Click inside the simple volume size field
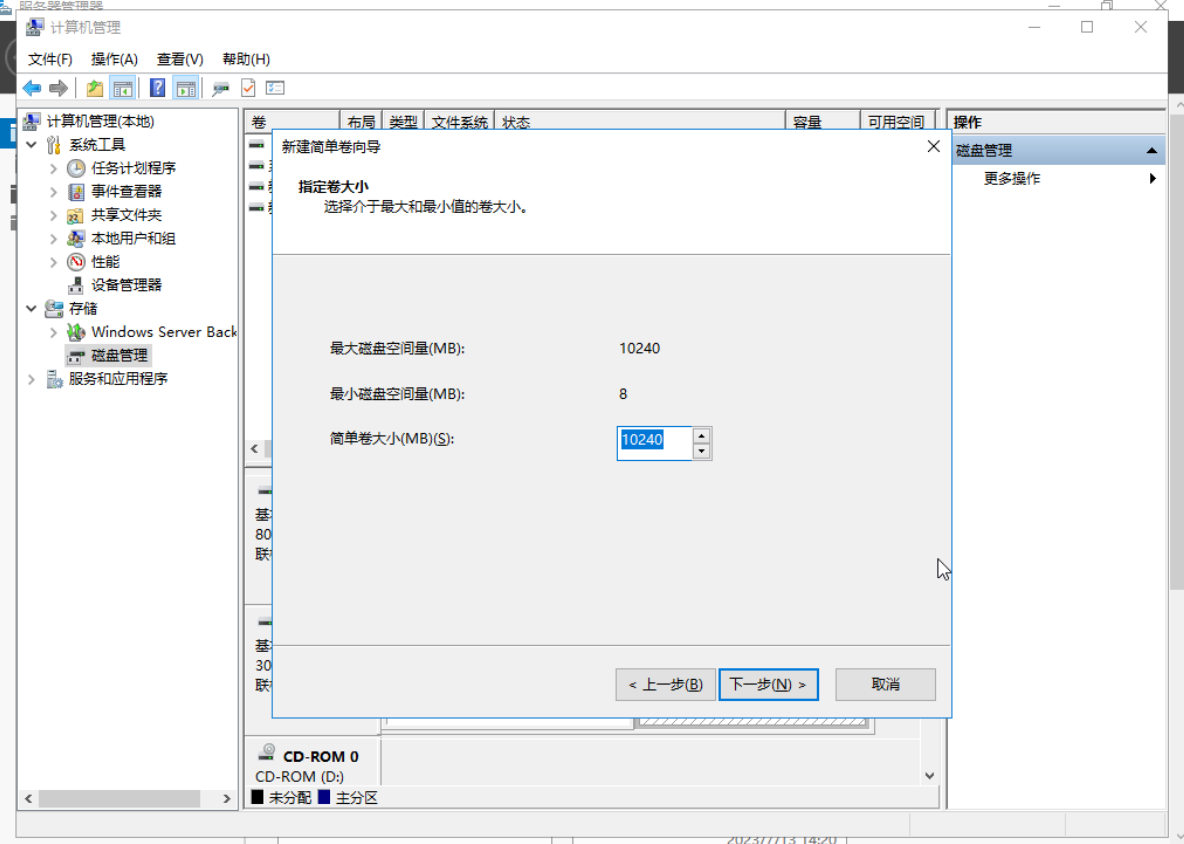This screenshot has width=1184, height=844. pyautogui.click(x=654, y=443)
